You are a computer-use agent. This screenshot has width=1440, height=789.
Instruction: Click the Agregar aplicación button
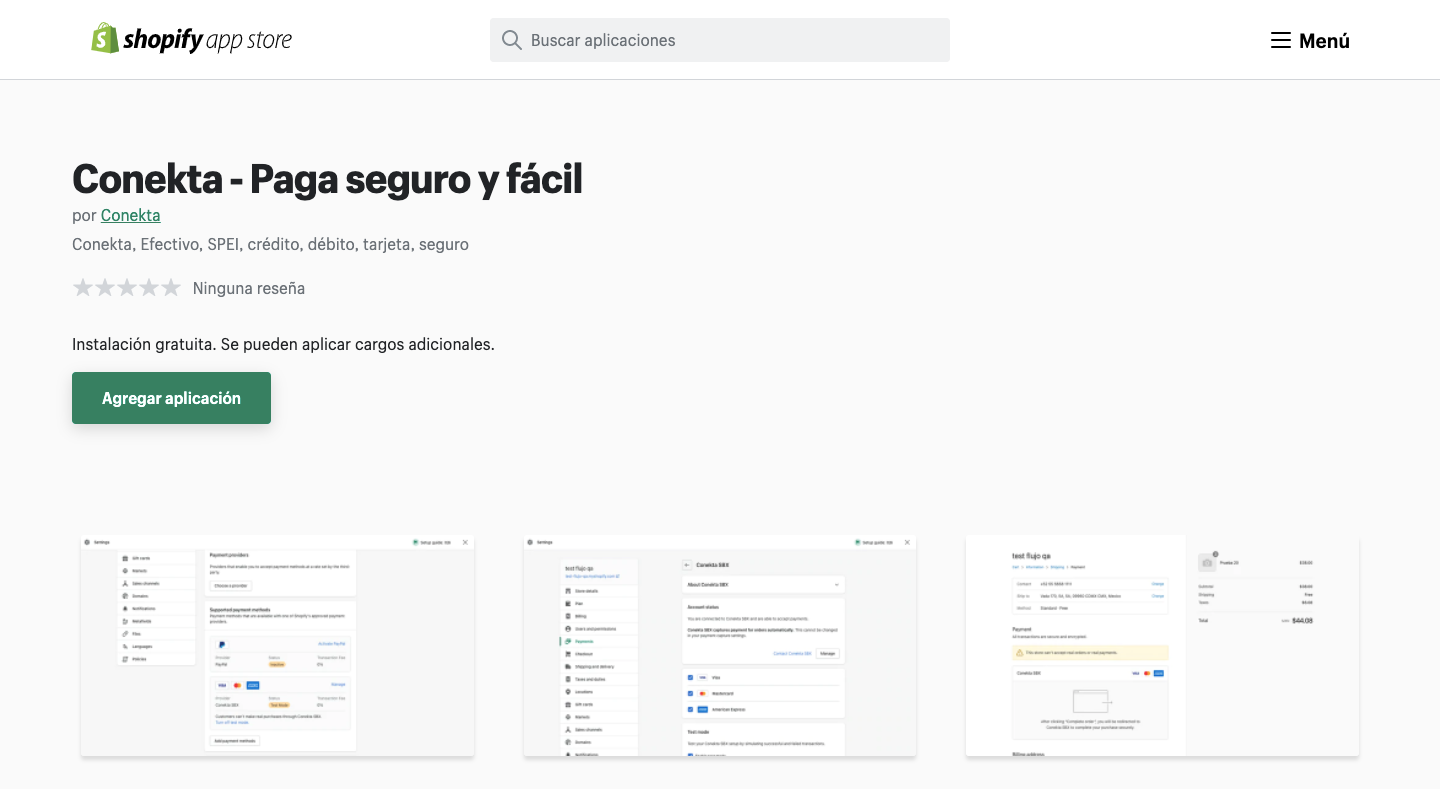(x=171, y=398)
